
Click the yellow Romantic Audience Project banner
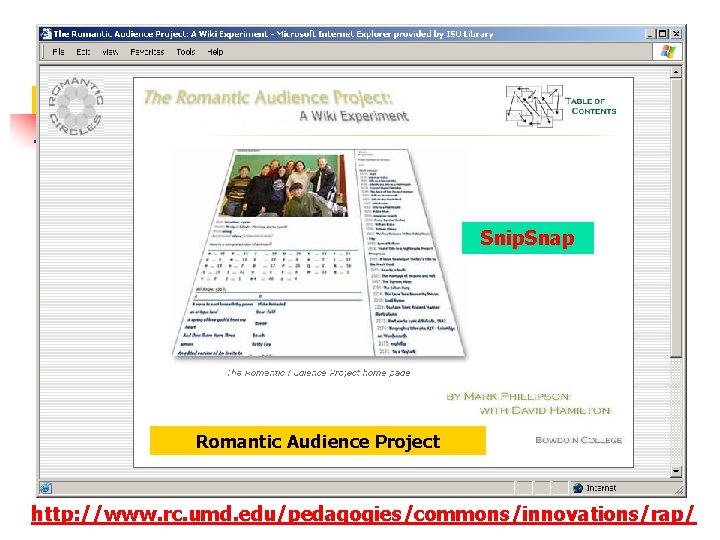tap(318, 441)
